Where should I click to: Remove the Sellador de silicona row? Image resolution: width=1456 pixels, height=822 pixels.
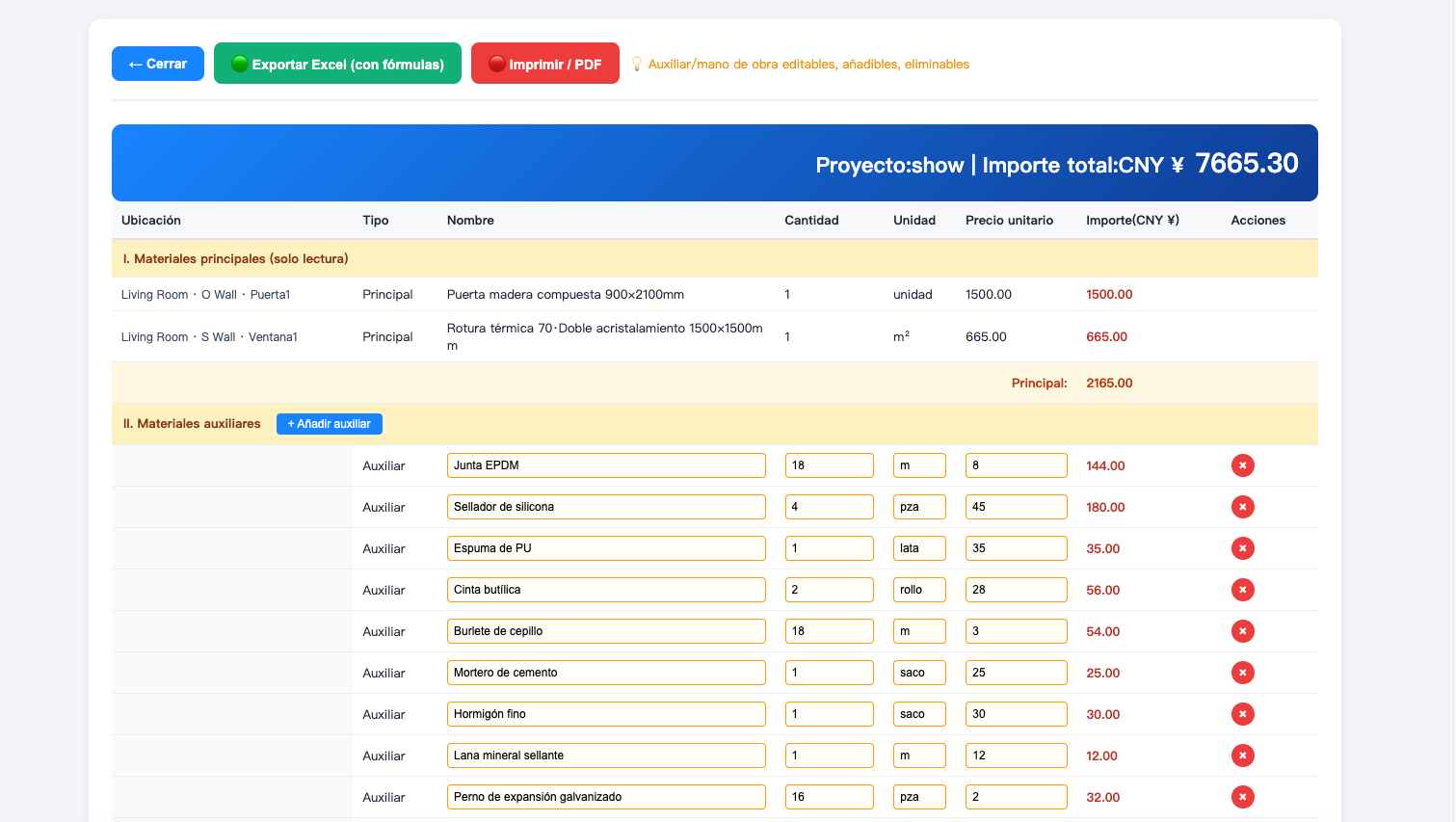[x=1242, y=507]
